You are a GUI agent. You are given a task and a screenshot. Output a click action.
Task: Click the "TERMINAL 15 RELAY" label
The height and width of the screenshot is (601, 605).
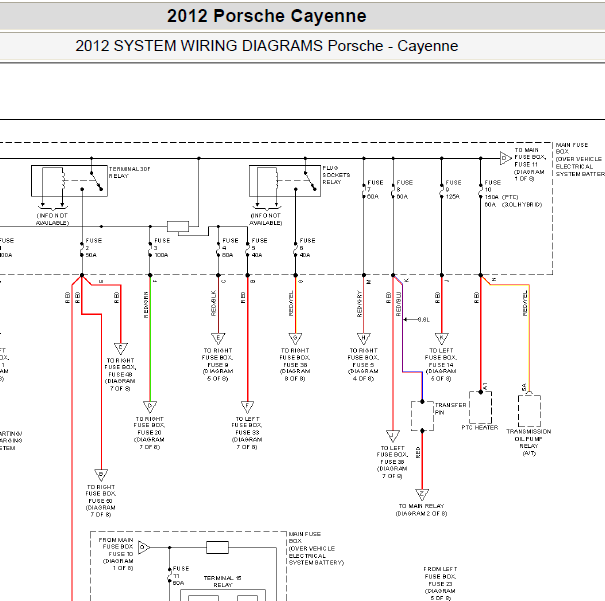coord(223,581)
